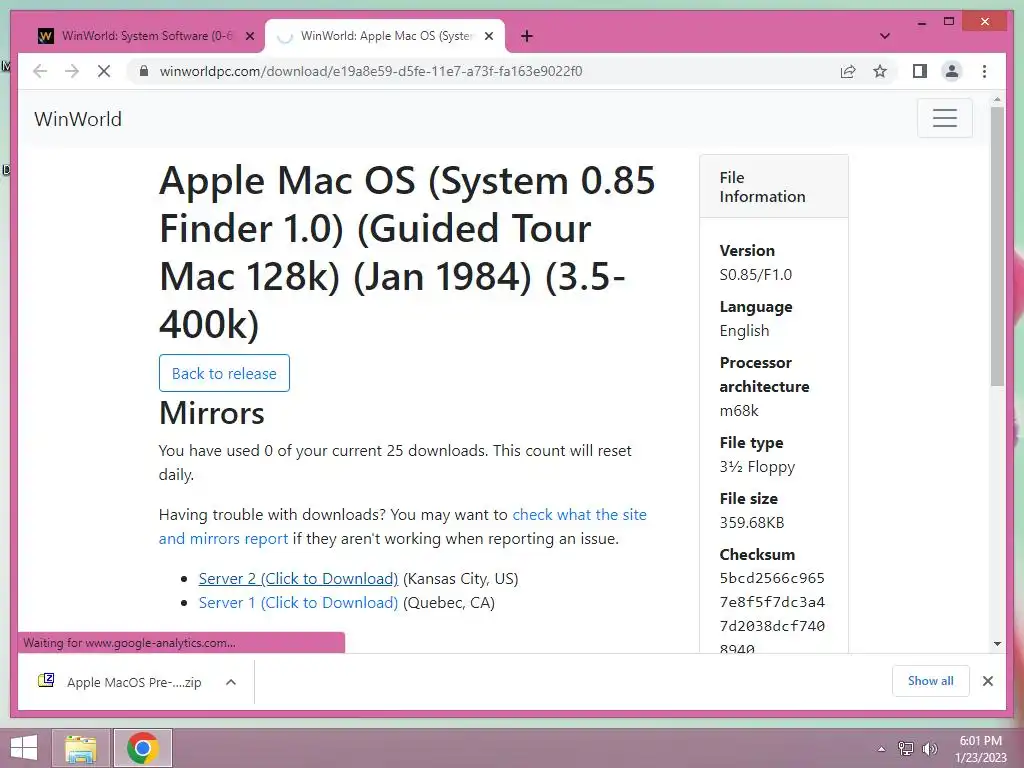Screen dimensions: 1024x768
Task: View site security lock info
Action: coord(144,71)
